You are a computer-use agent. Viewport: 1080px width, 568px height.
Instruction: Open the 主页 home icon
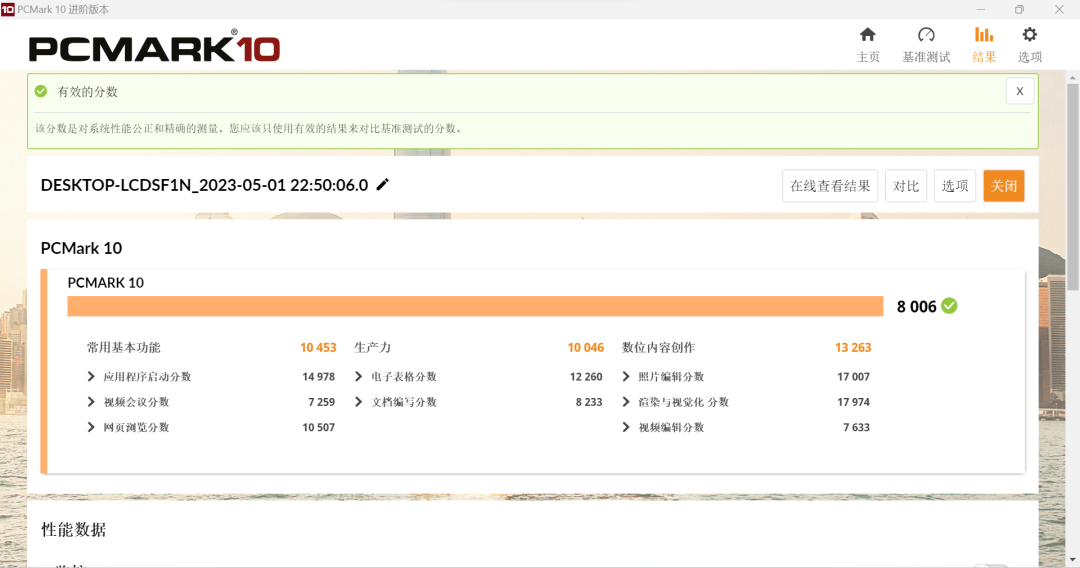(x=868, y=34)
